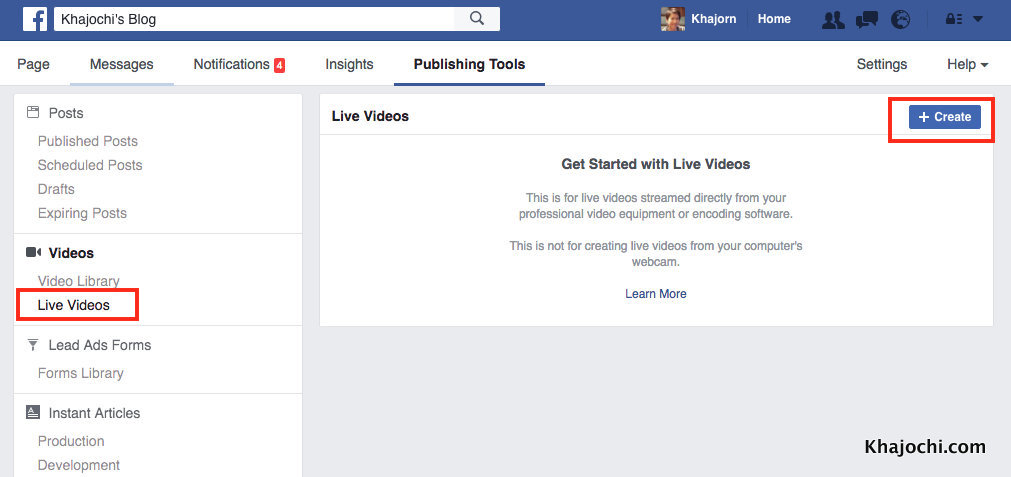
Task: Click the Create live video button
Action: click(945, 117)
